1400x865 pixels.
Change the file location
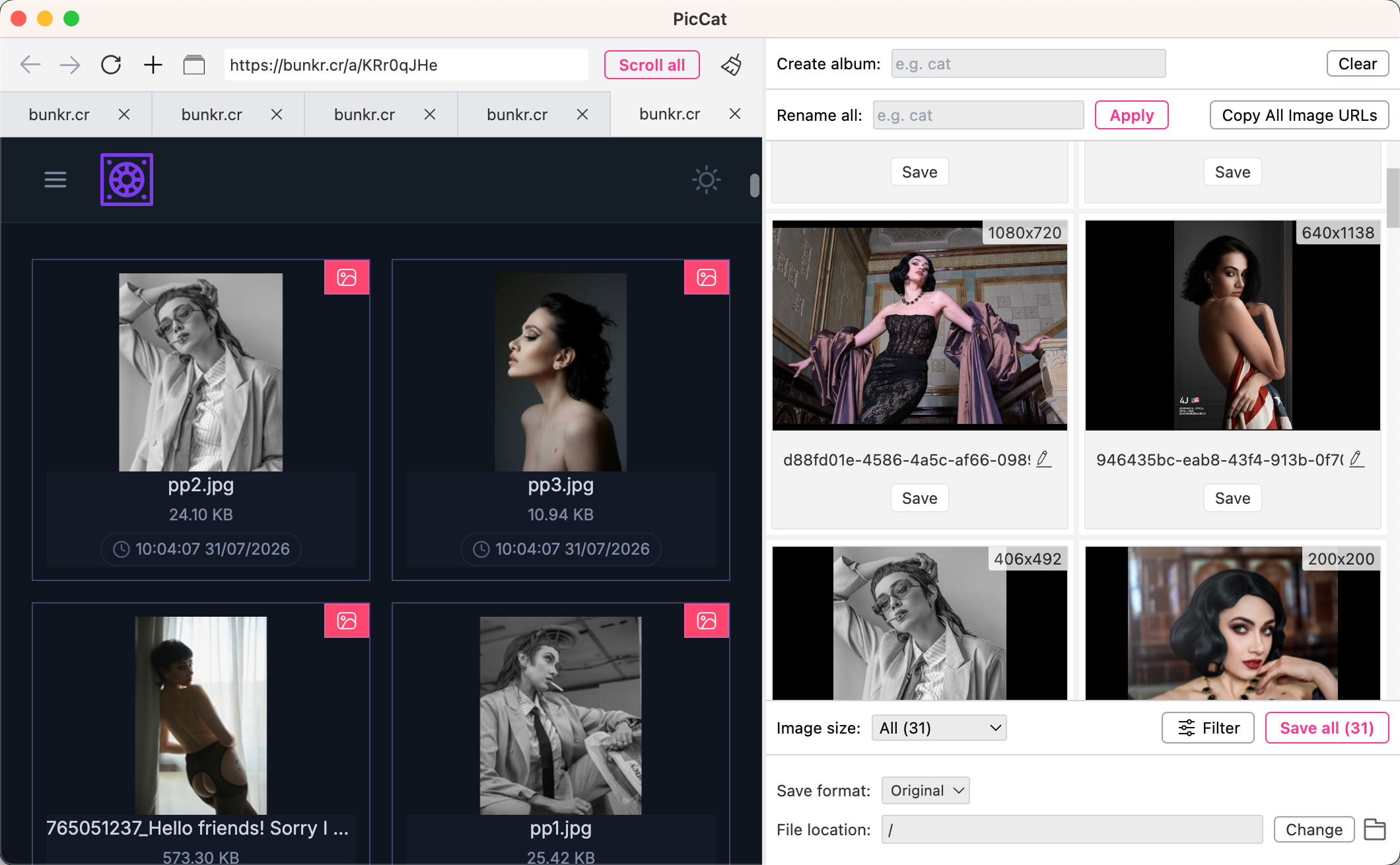(x=1314, y=829)
